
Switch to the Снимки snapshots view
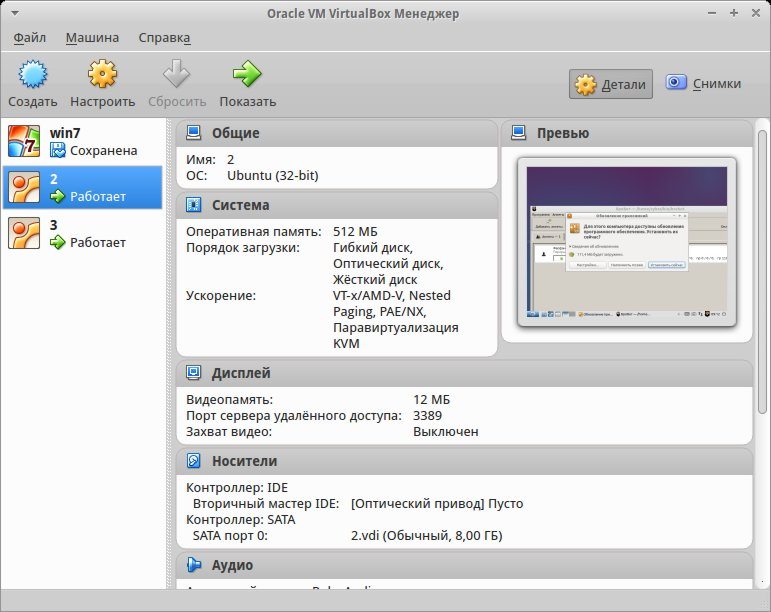tap(703, 84)
